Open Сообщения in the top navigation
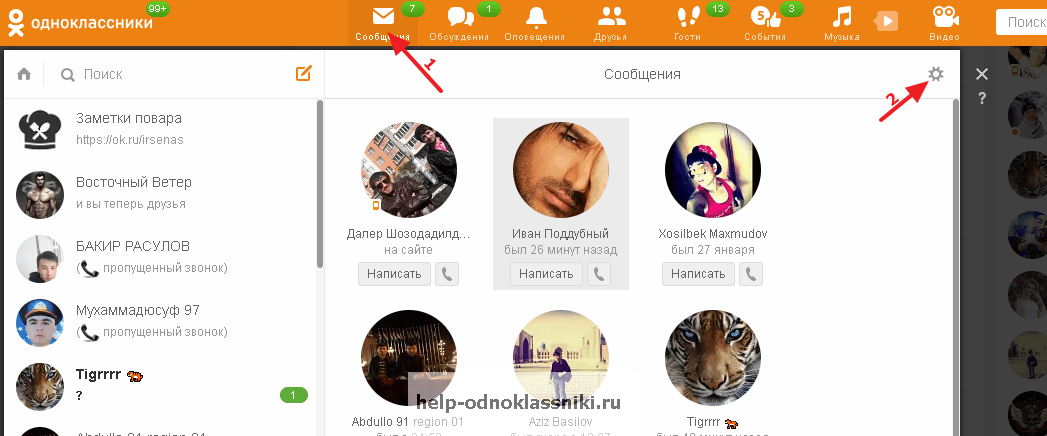The height and width of the screenshot is (436, 1047). pyautogui.click(x=383, y=23)
